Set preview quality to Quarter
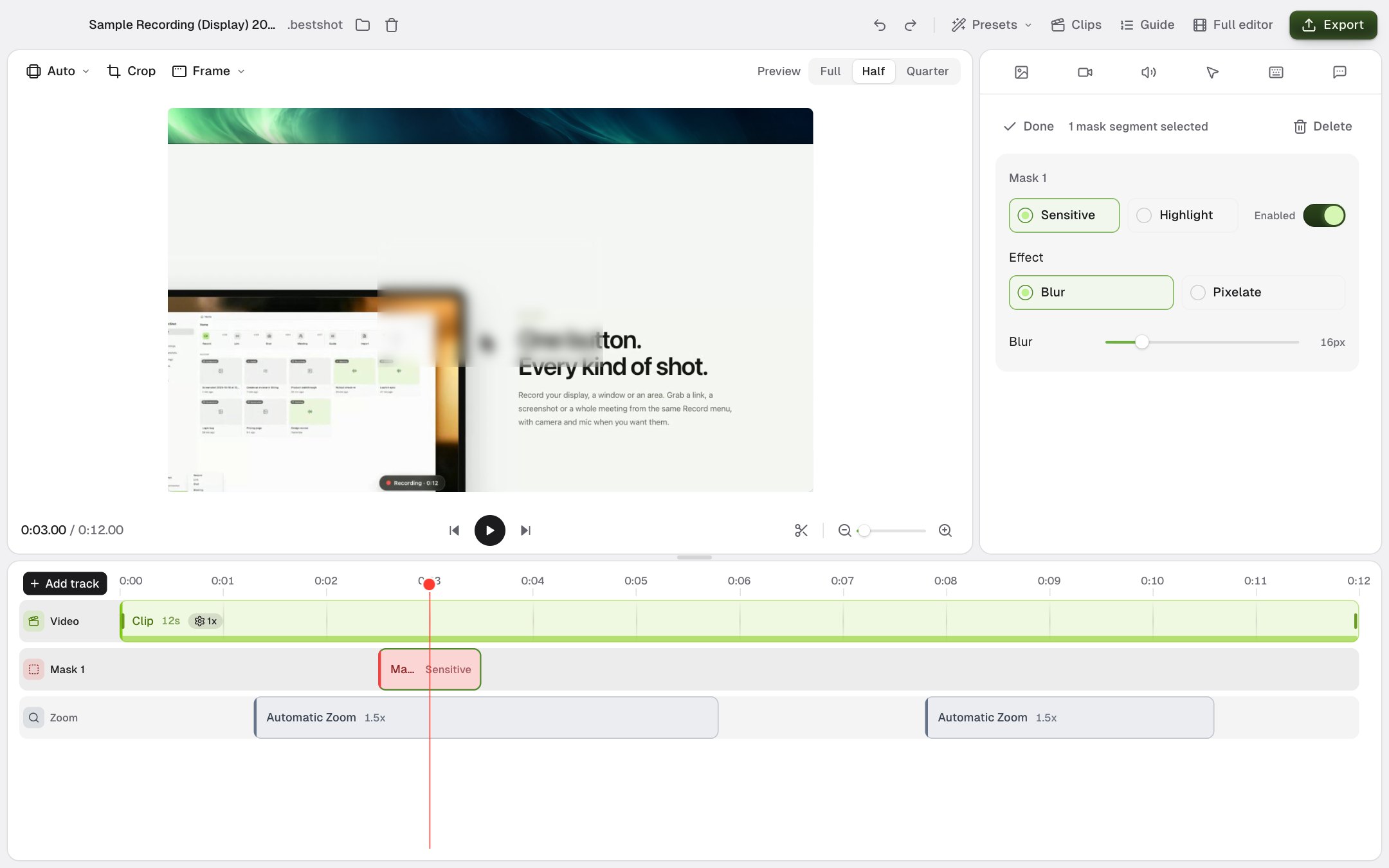 click(x=927, y=71)
